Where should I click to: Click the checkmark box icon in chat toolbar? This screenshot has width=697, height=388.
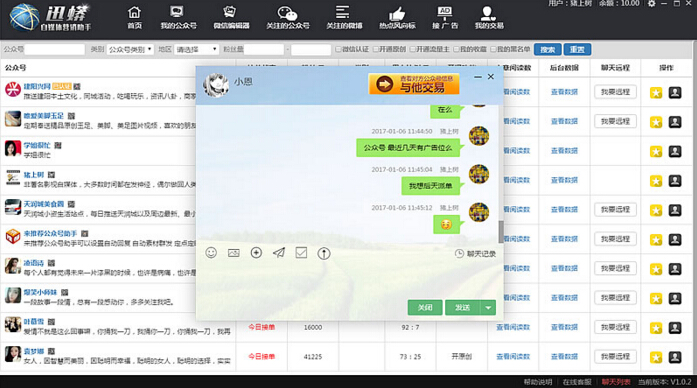coord(301,253)
